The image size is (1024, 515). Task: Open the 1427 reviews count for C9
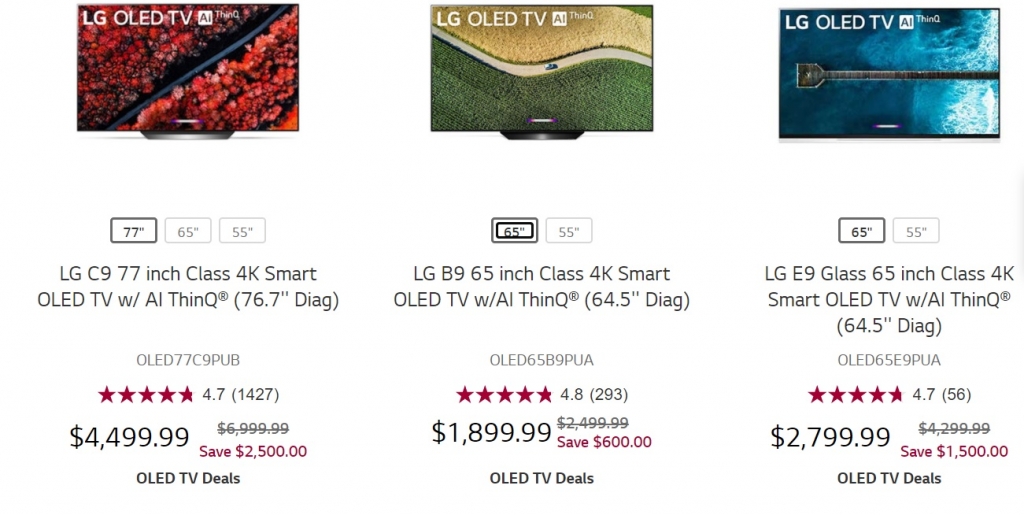(255, 394)
